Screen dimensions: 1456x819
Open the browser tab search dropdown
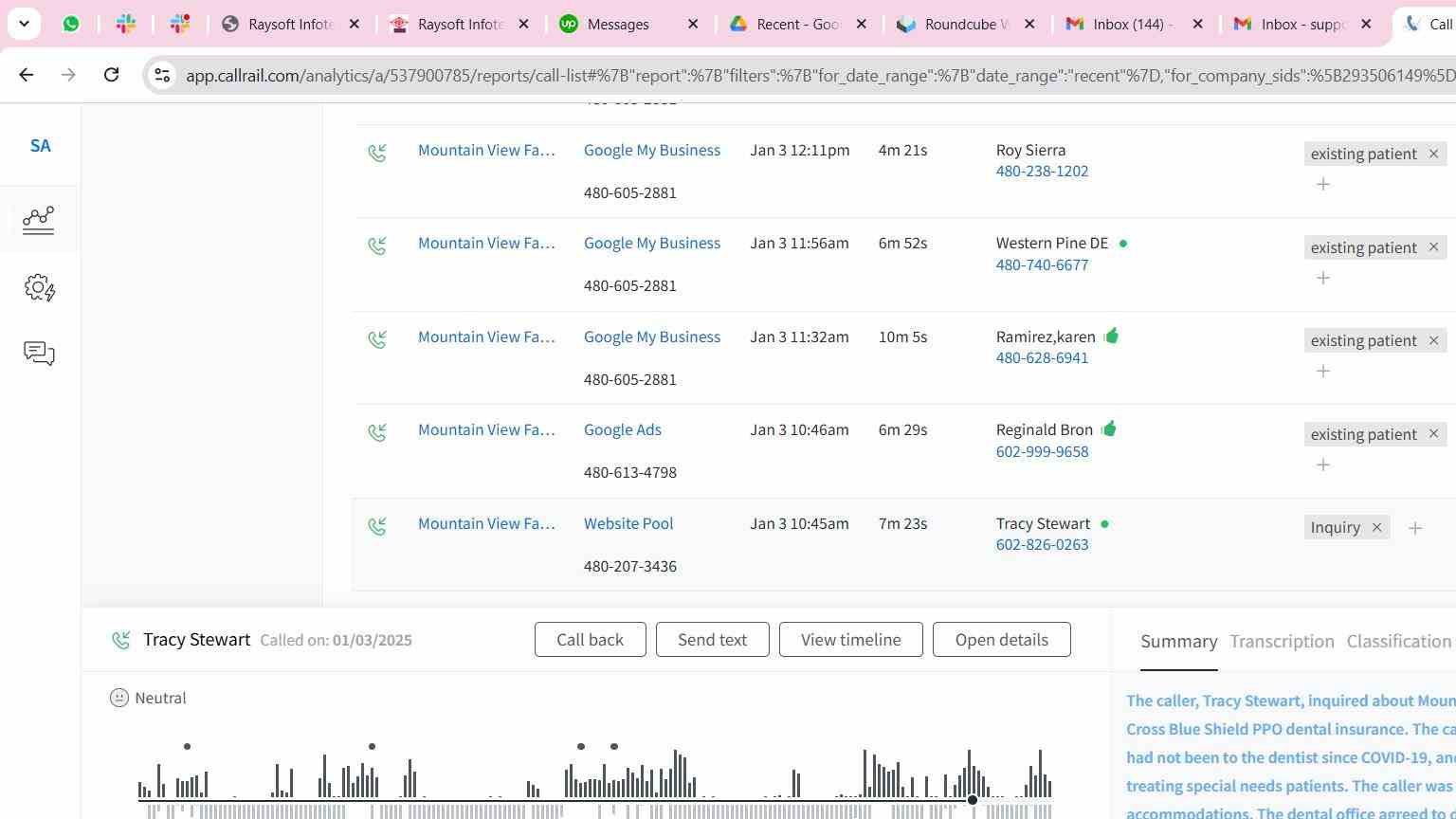(x=24, y=24)
